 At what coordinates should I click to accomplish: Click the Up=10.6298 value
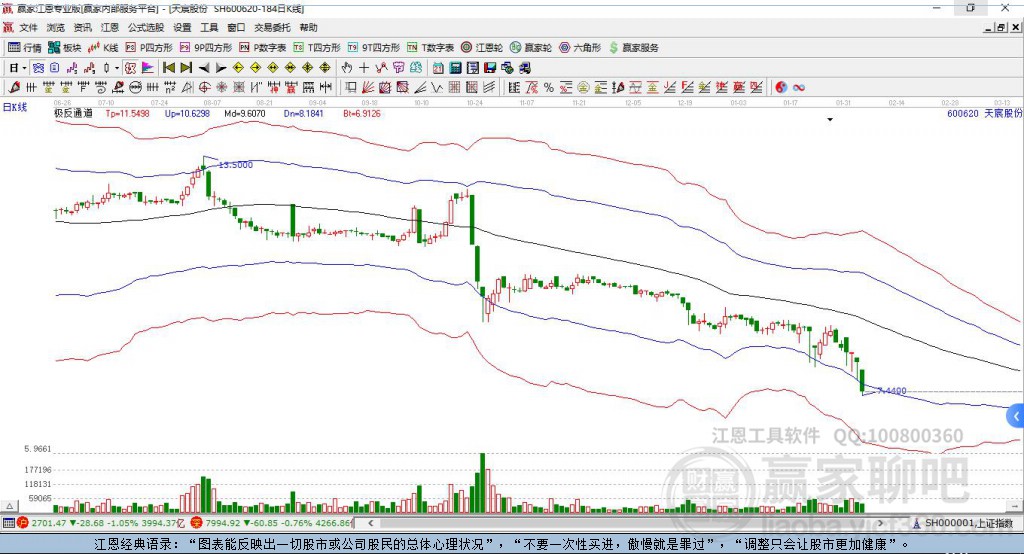pos(187,113)
